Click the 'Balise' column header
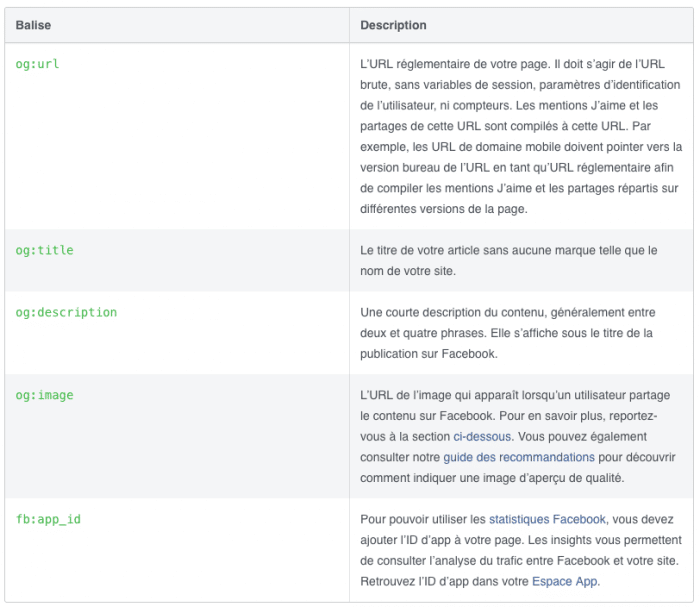The height and width of the screenshot is (607, 700). point(33,25)
